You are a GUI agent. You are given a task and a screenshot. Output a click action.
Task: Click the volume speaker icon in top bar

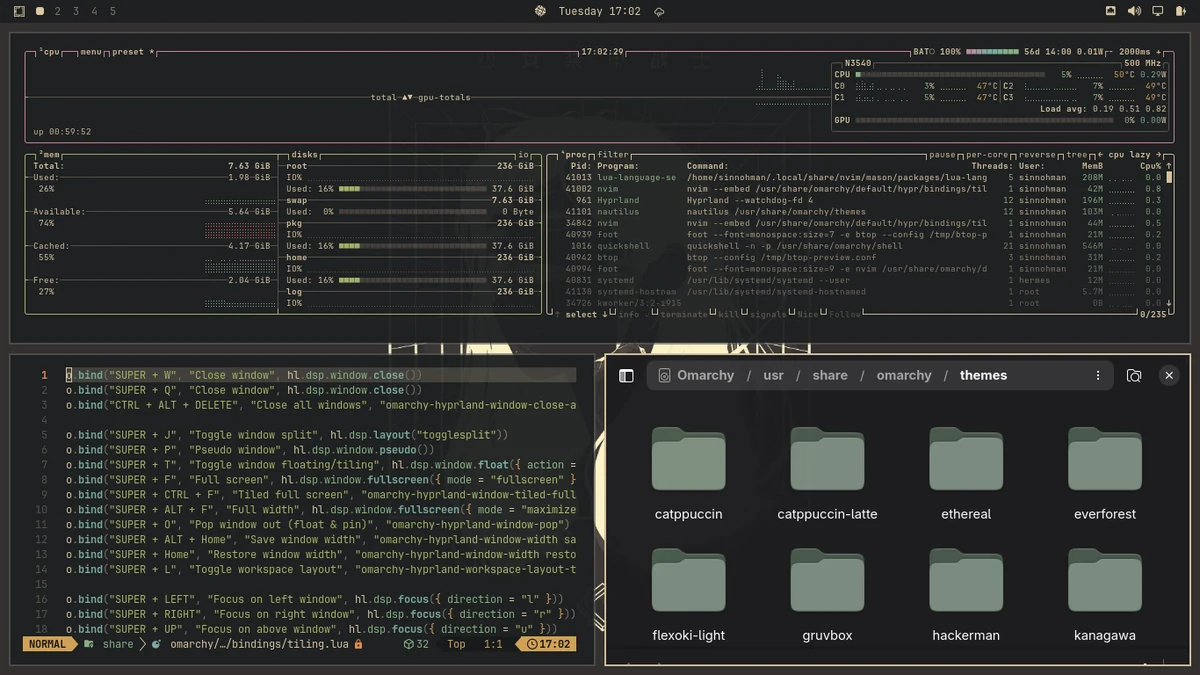pos(1134,11)
